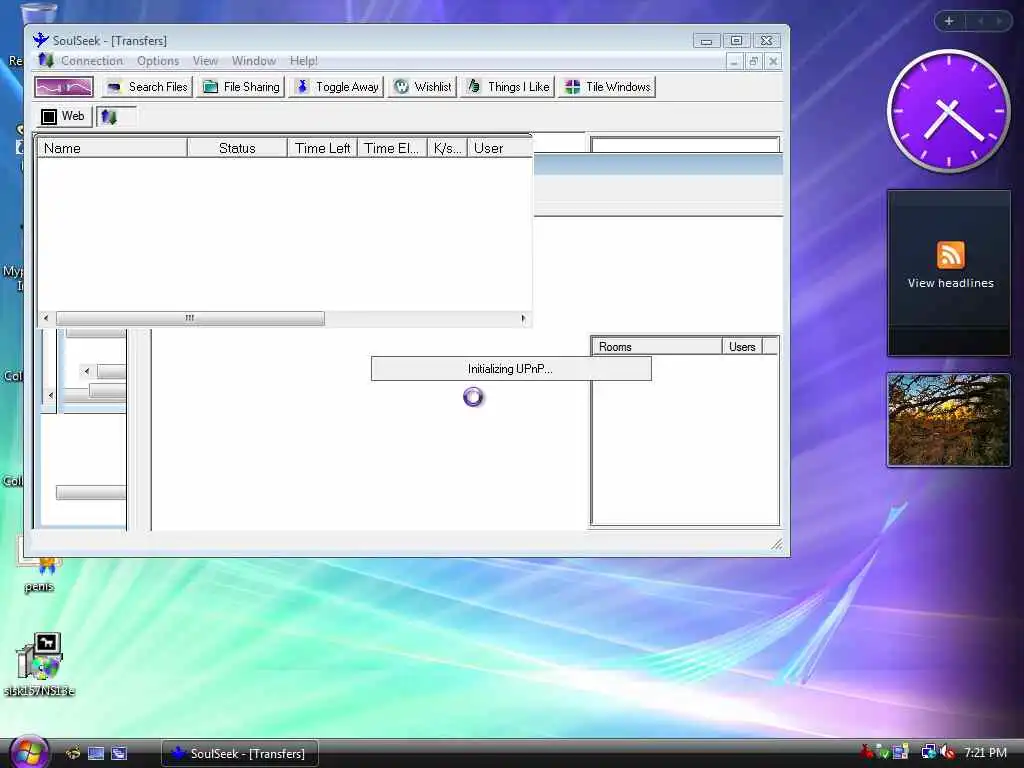
Task: Click switch between windows icon
Action: (120, 753)
